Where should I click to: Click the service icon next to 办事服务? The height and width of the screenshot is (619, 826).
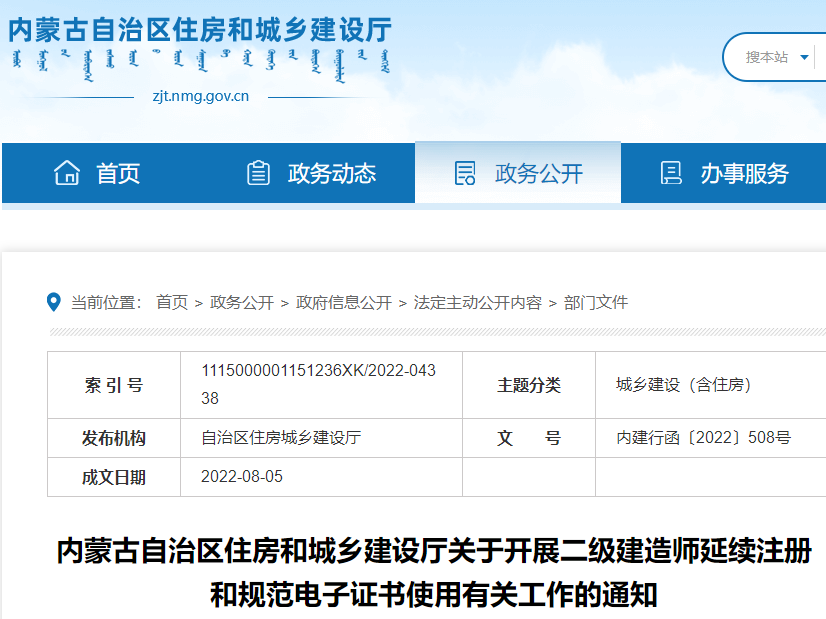(672, 172)
